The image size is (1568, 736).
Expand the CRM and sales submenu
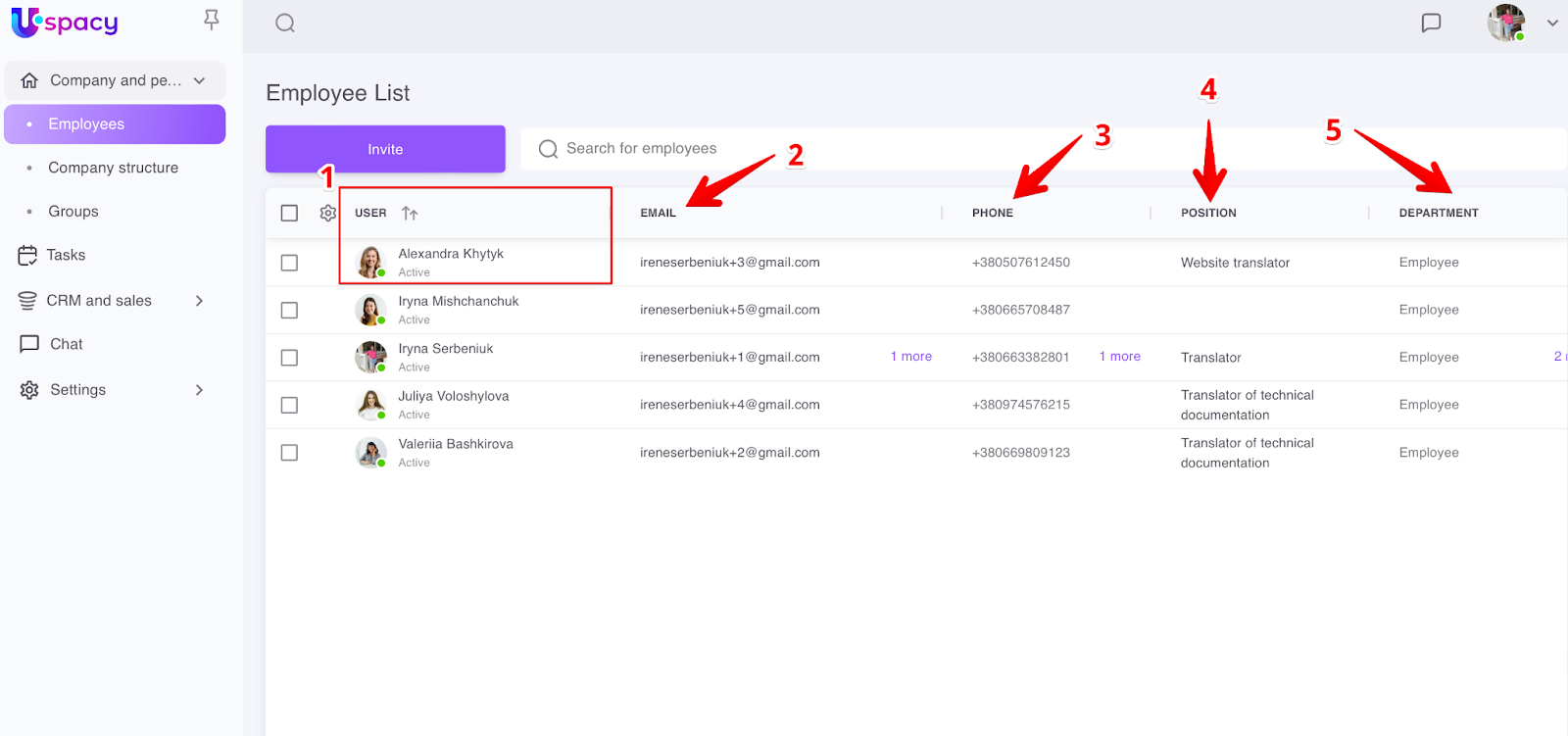[x=199, y=301]
